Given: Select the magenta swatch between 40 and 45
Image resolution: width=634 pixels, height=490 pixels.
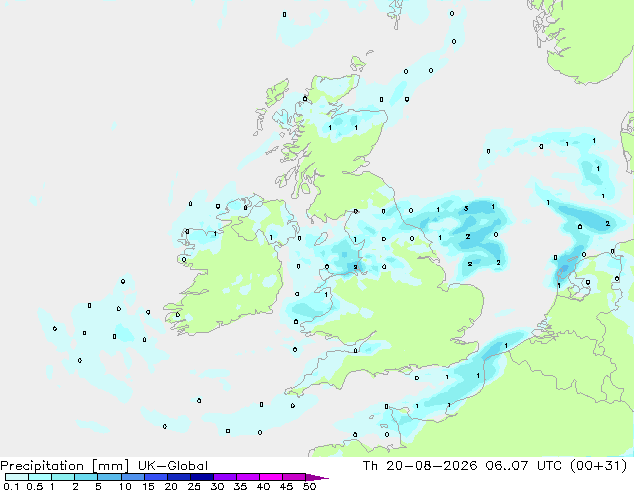Looking at the screenshot, I should pos(271,477).
